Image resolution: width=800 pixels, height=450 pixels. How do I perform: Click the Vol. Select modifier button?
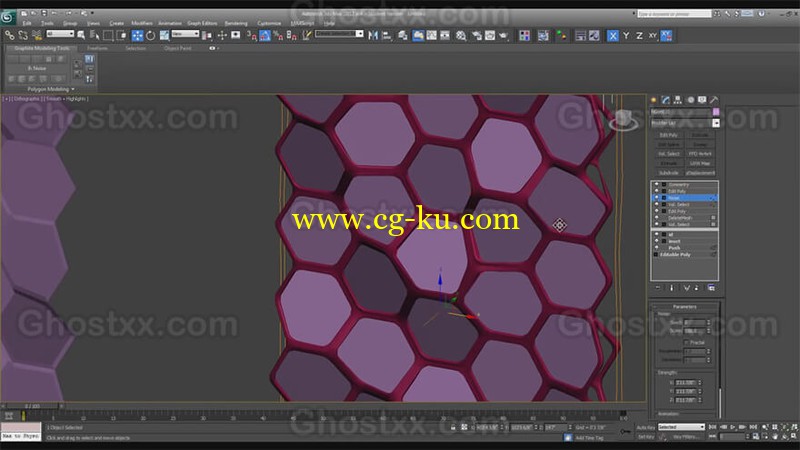point(669,154)
